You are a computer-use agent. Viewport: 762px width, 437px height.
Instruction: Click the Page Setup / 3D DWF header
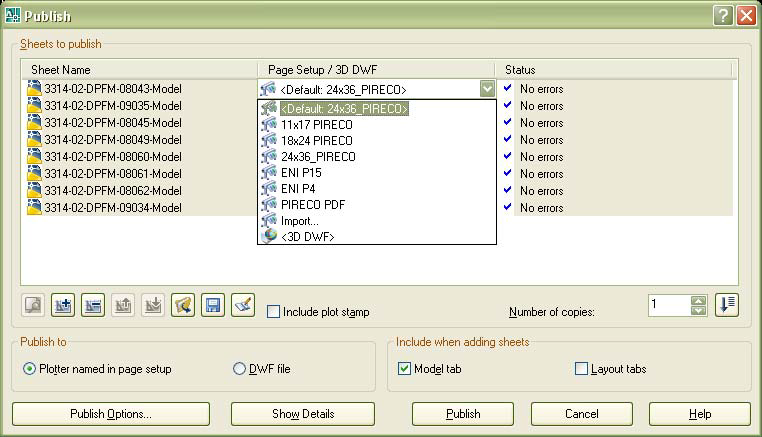click(x=376, y=70)
